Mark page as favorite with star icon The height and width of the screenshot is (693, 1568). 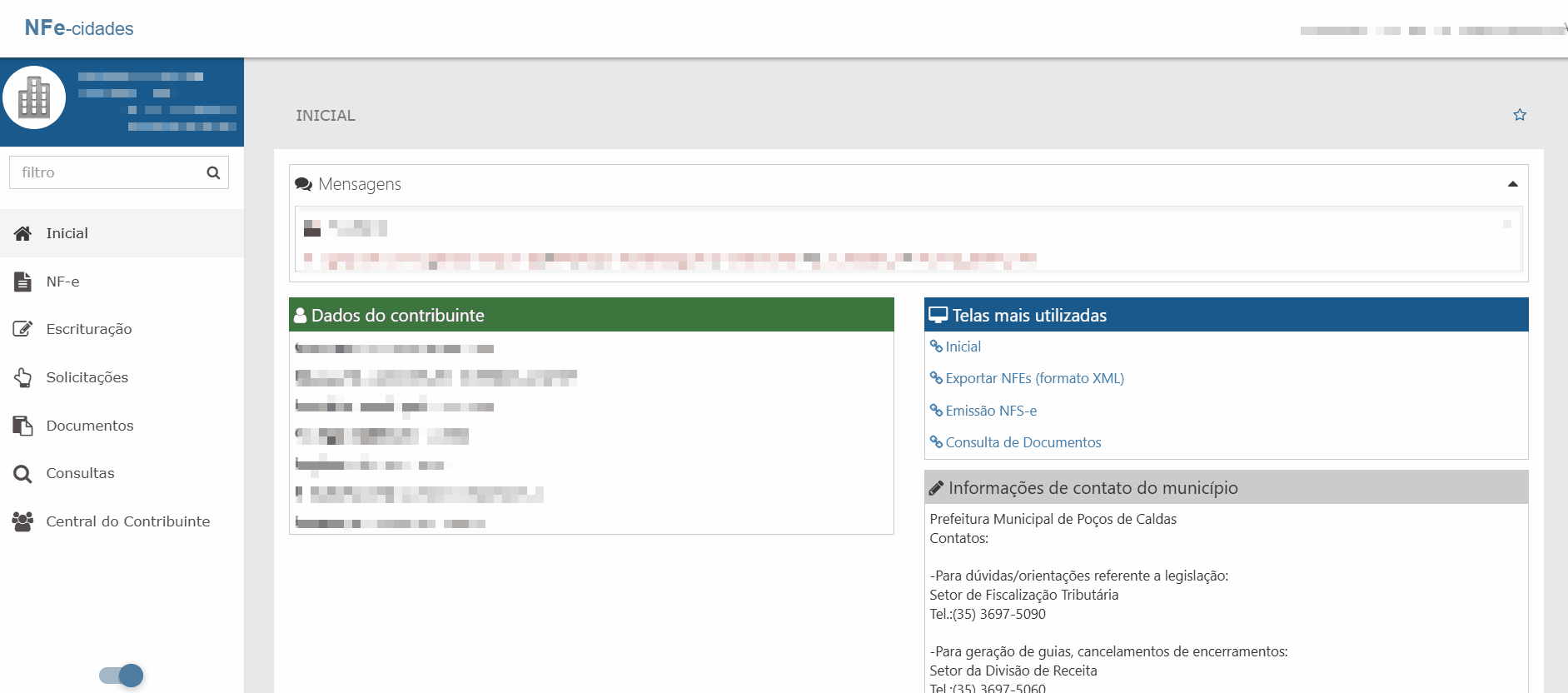click(1520, 115)
